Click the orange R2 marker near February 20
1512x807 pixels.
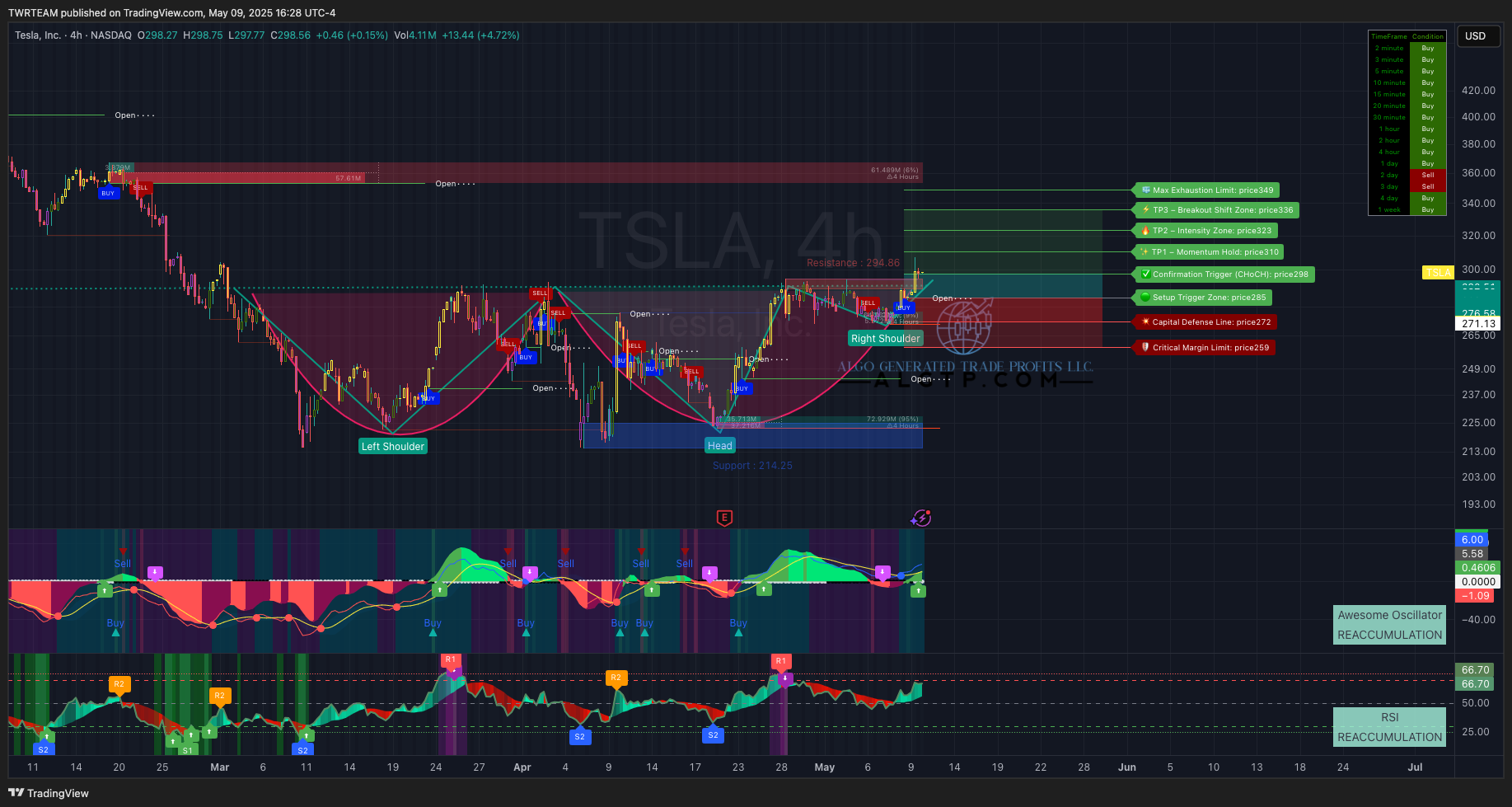[x=119, y=684]
